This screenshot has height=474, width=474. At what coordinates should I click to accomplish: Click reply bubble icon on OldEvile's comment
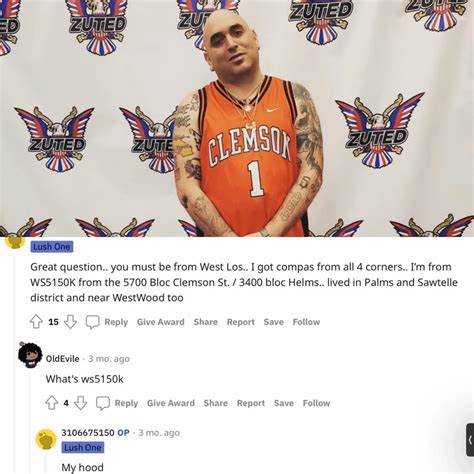tap(103, 403)
